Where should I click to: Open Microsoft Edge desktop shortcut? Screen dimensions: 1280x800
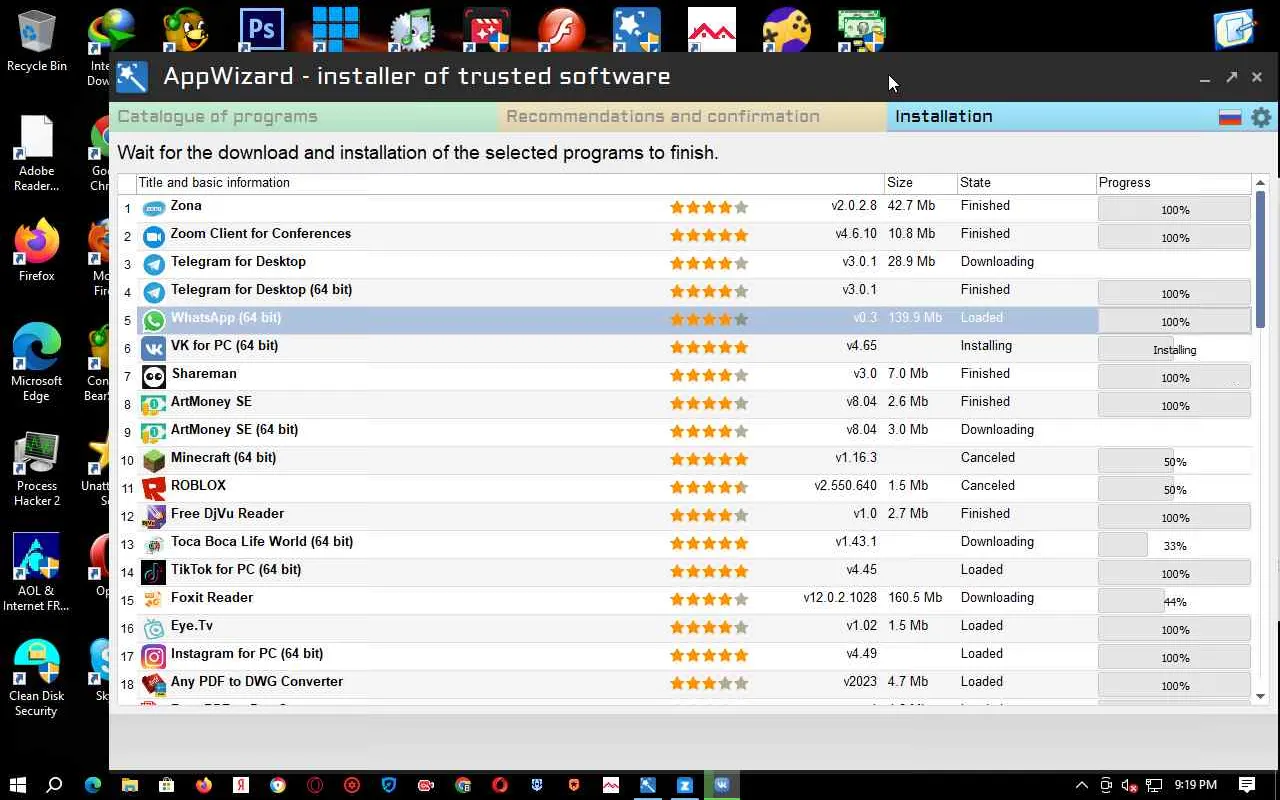coord(37,362)
